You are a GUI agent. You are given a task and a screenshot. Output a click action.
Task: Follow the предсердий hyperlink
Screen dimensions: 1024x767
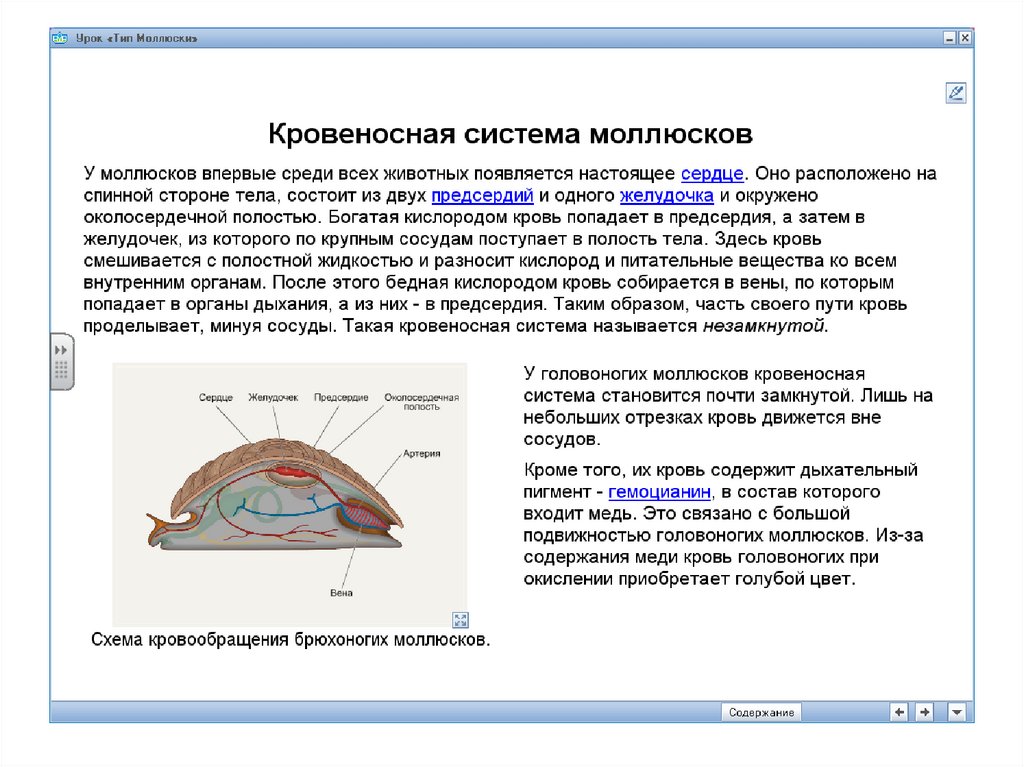(482, 195)
